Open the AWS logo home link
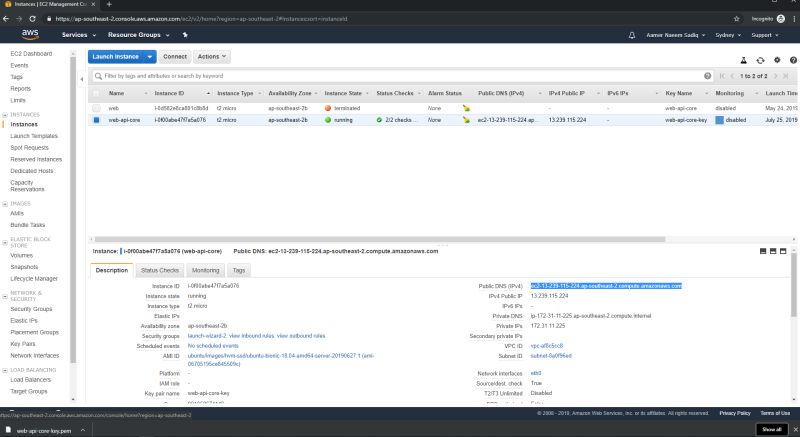 click(x=30, y=34)
